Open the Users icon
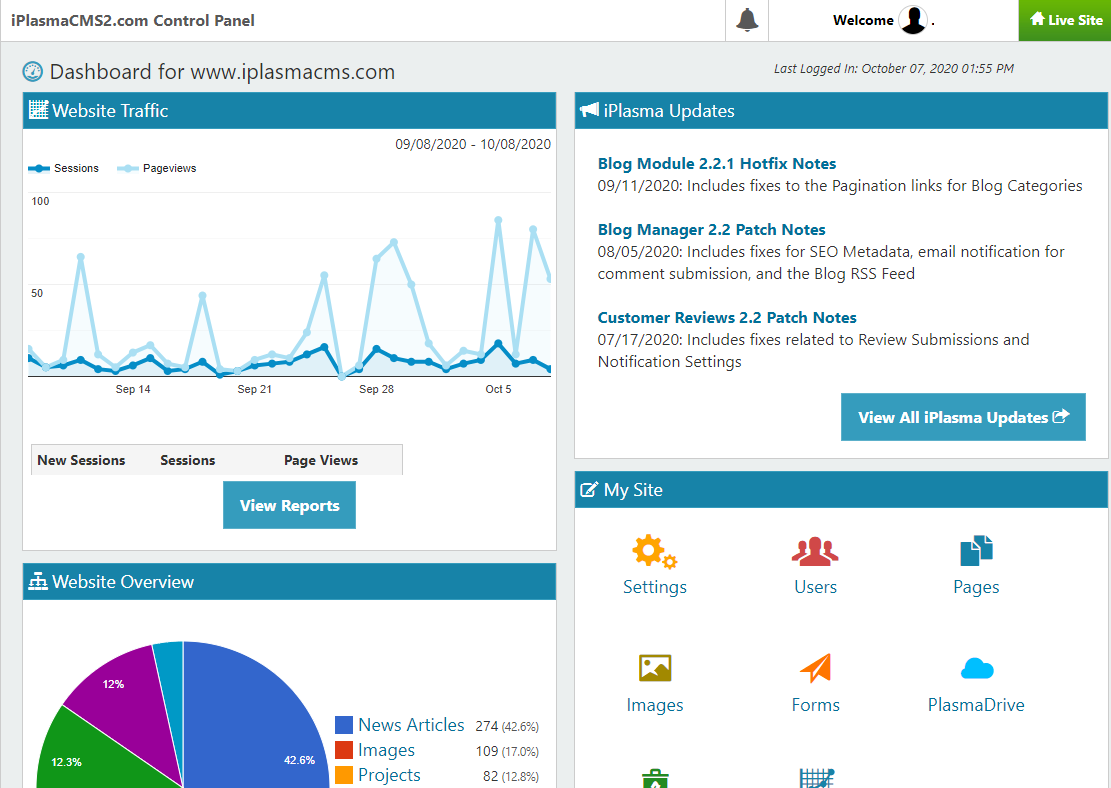The image size is (1111, 788). click(815, 552)
